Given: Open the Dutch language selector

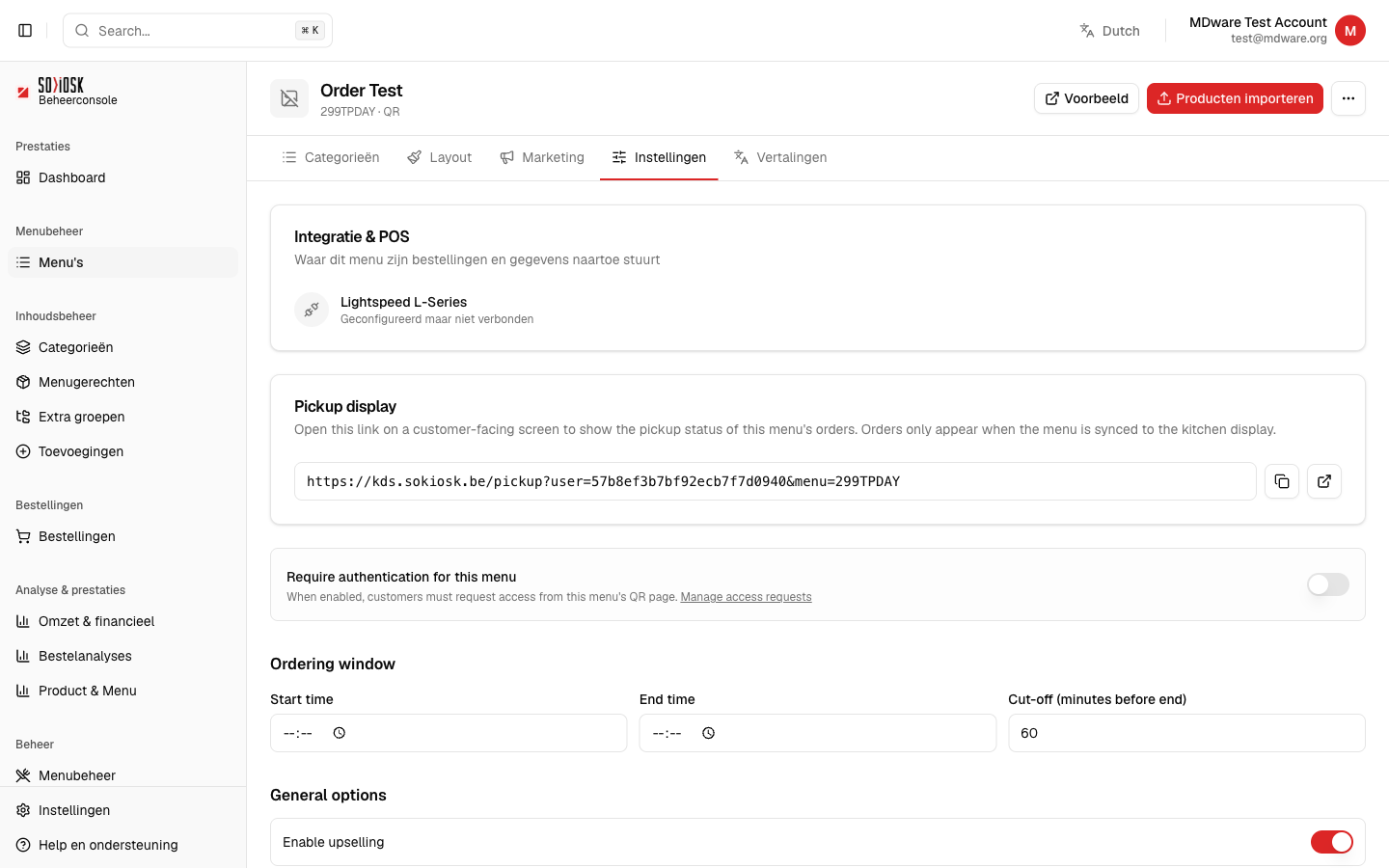Looking at the screenshot, I should (1109, 31).
